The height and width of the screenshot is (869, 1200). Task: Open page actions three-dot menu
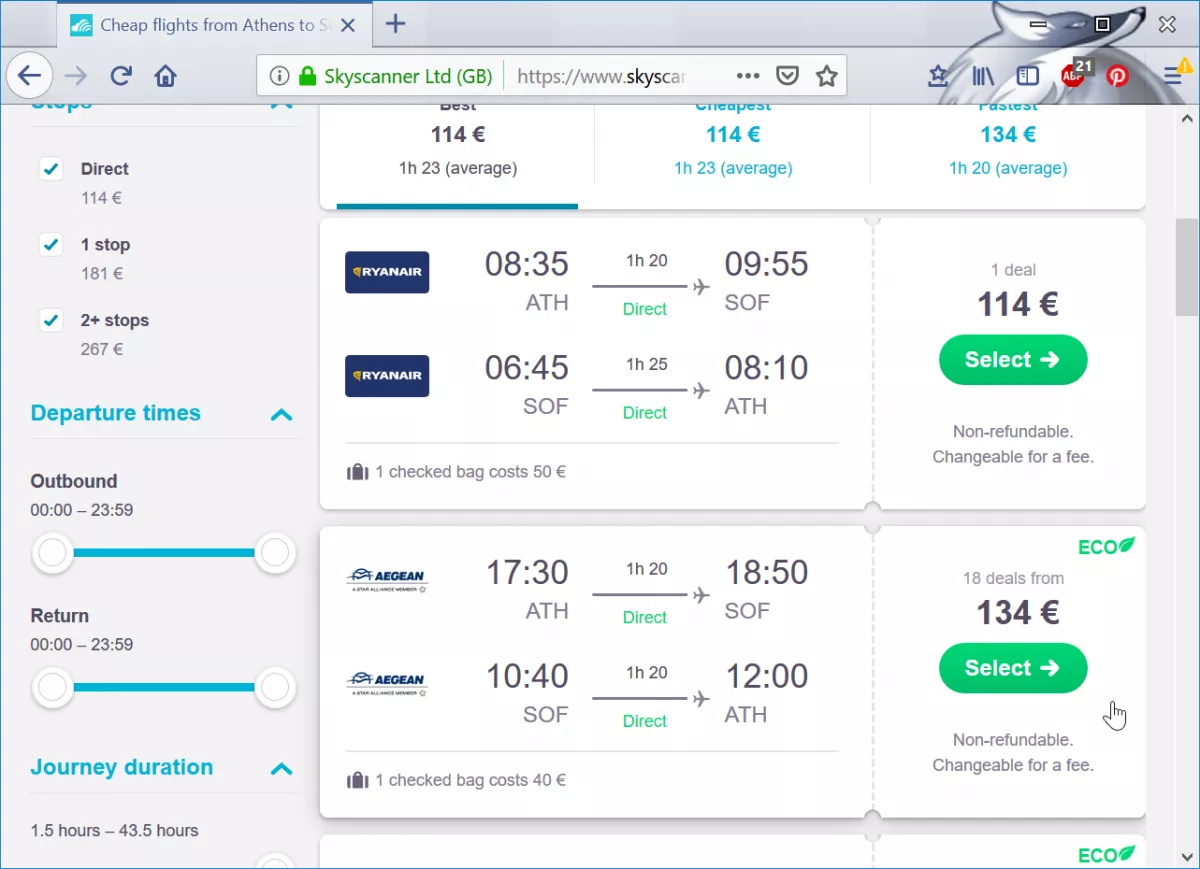click(x=748, y=76)
